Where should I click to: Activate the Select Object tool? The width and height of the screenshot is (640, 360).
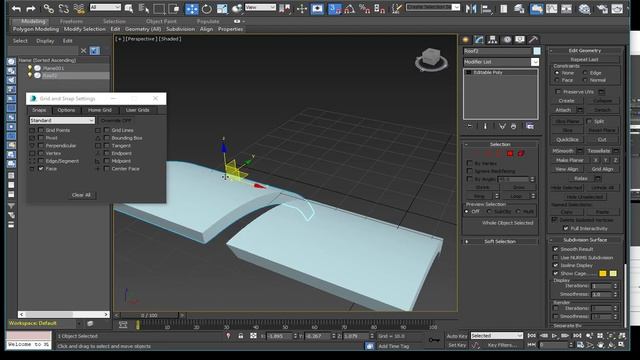coord(129,9)
